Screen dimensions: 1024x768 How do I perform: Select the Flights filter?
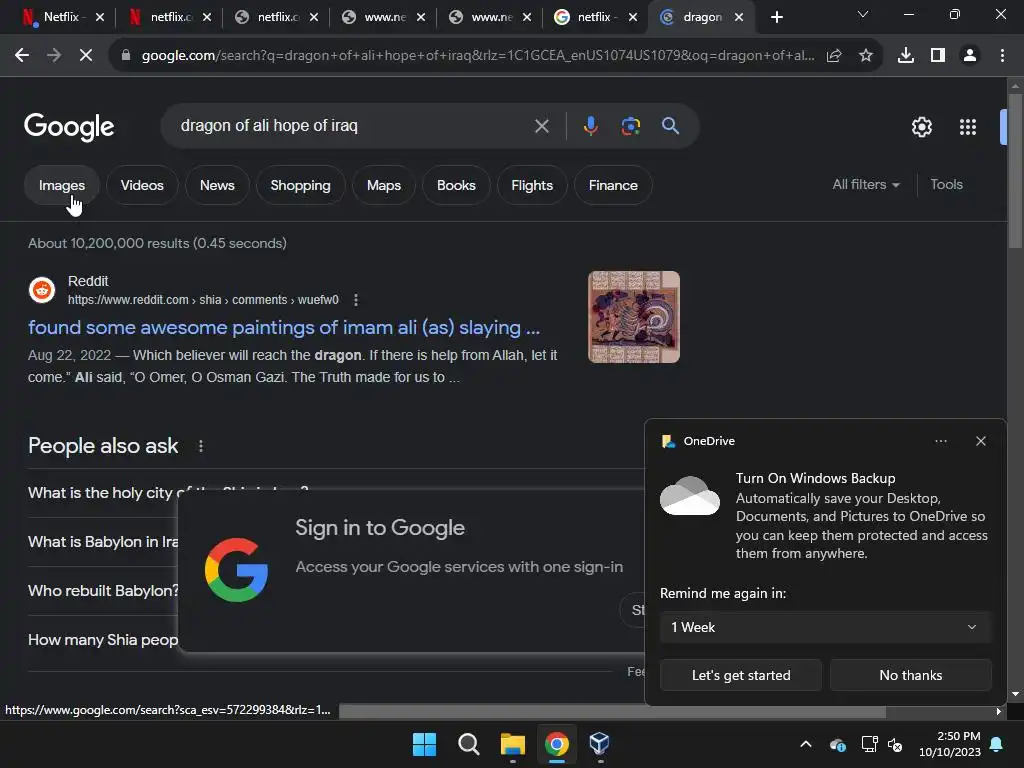point(532,185)
